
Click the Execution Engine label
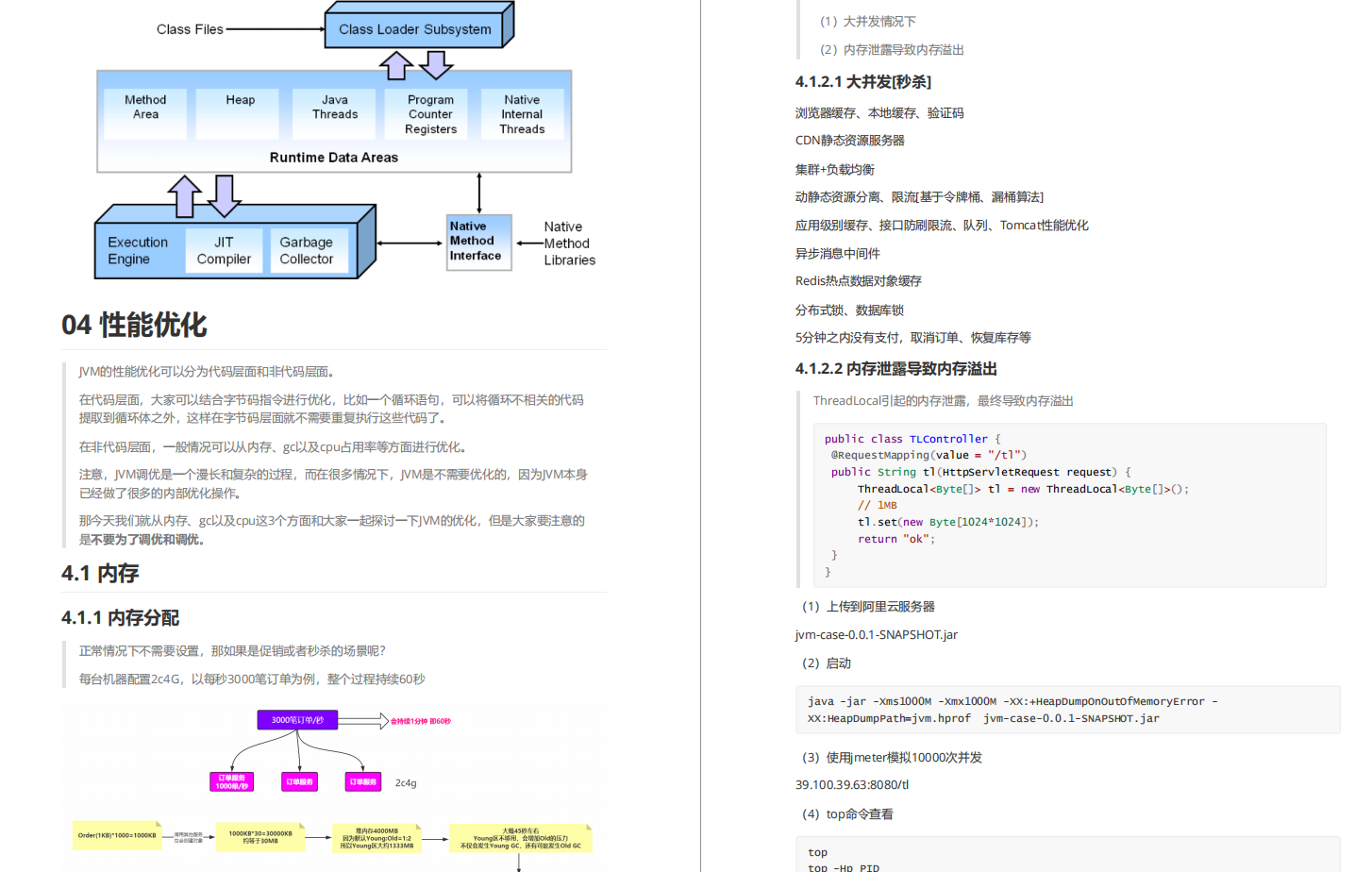tap(138, 251)
